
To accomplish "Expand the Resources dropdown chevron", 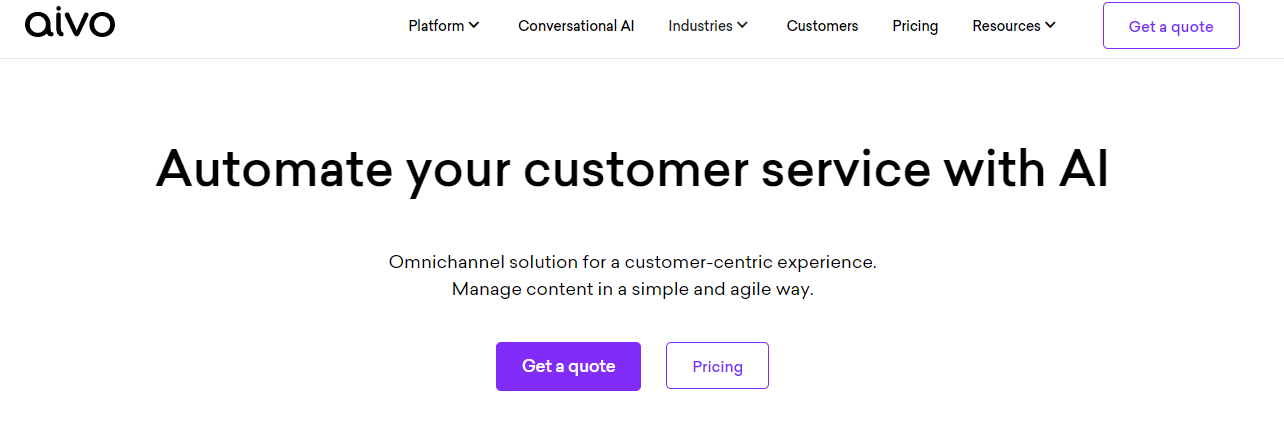I will [1050, 25].
